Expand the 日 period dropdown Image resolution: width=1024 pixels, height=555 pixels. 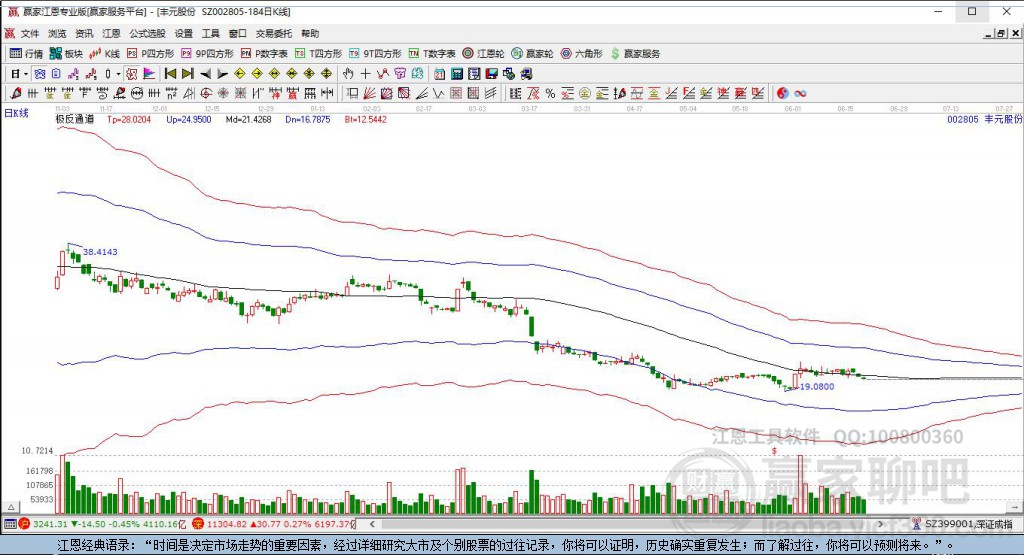[25, 74]
